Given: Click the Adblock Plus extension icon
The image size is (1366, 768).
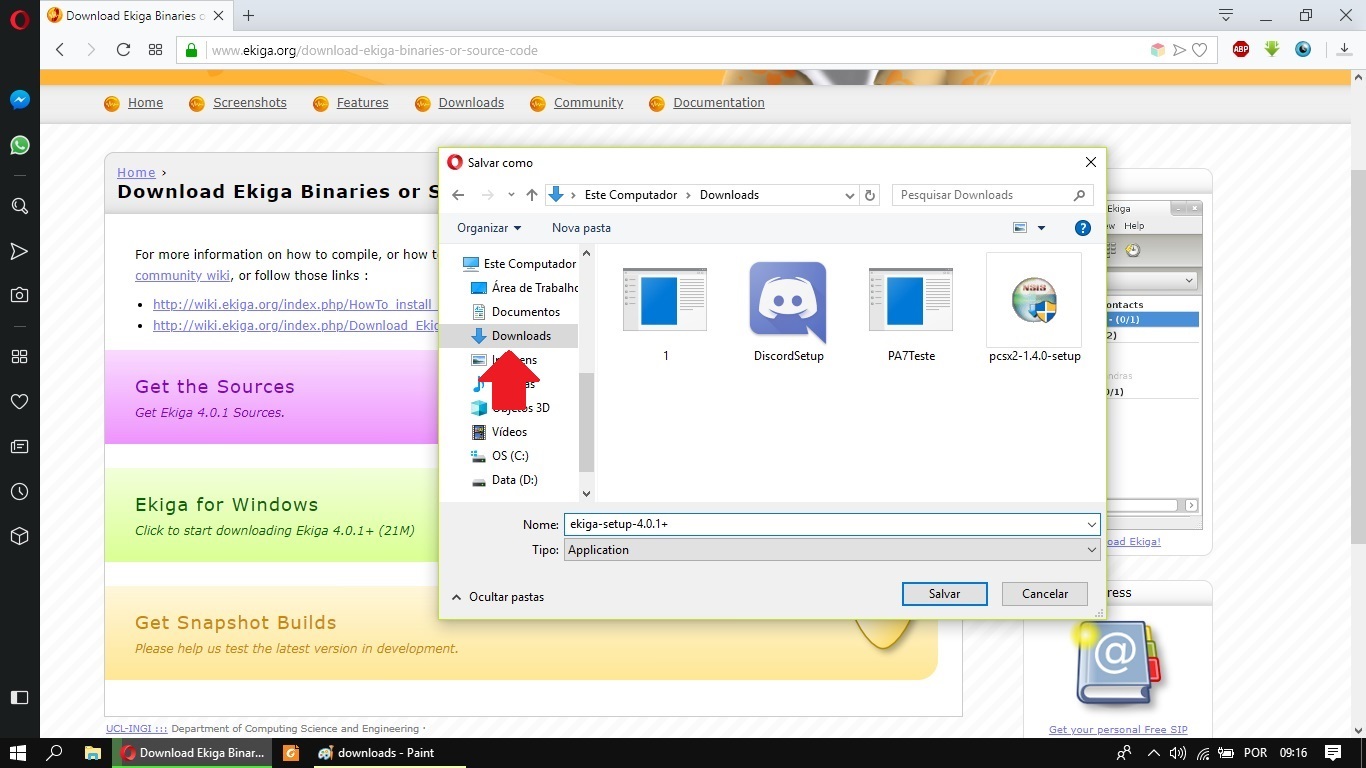Looking at the screenshot, I should pos(1241,49).
